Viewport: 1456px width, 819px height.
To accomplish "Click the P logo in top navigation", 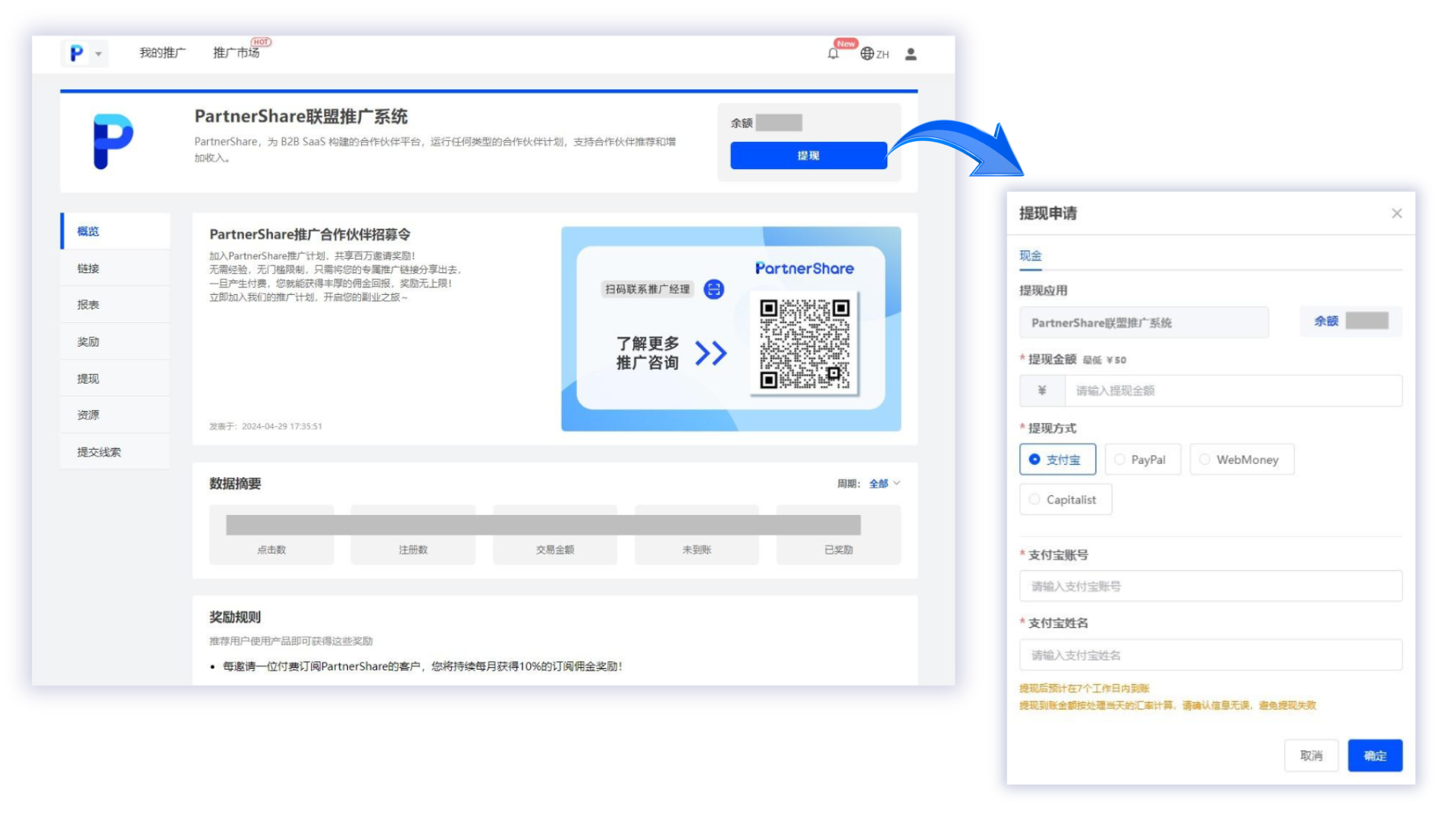I will 77,53.
